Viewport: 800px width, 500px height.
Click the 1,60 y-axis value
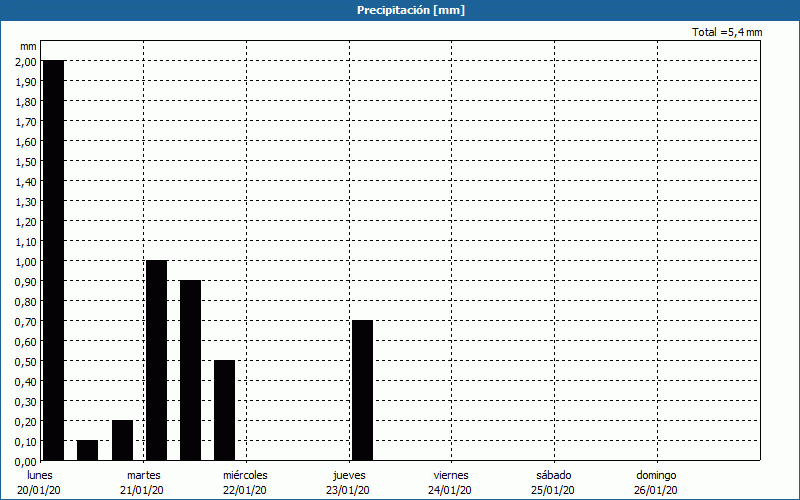pyautogui.click(x=26, y=141)
